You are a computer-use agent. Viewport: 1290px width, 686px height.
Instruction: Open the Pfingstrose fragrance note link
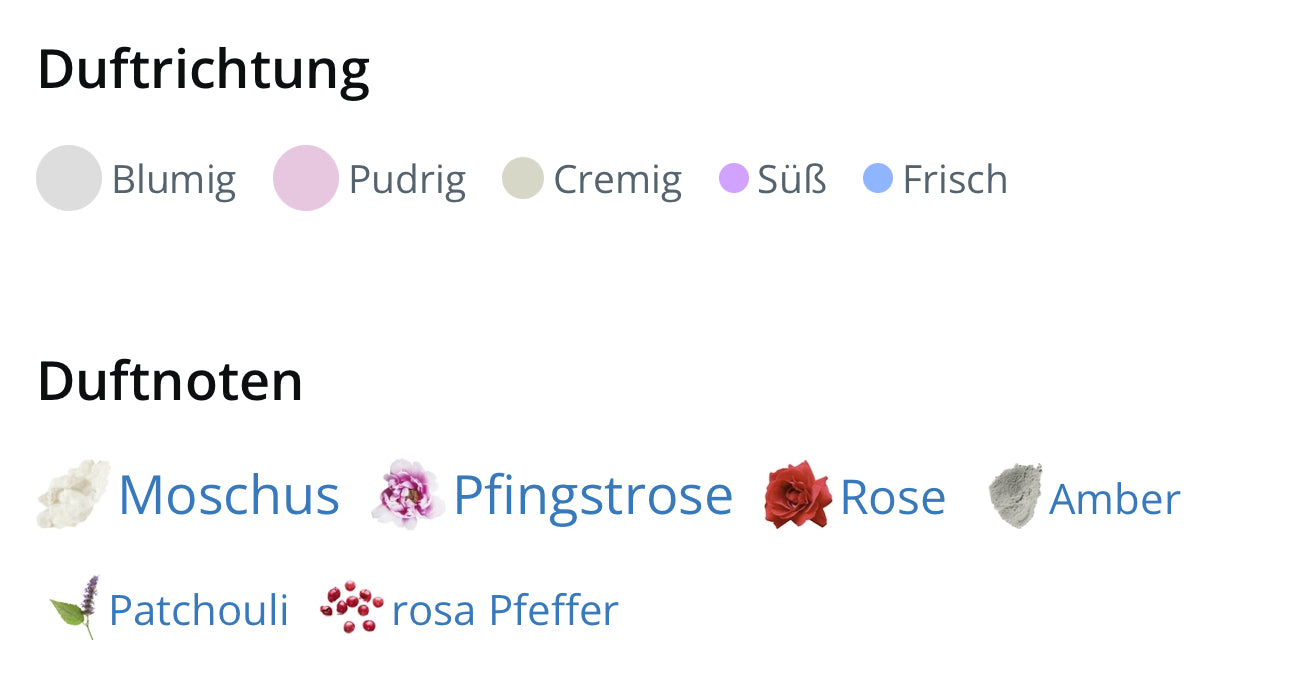coord(593,495)
